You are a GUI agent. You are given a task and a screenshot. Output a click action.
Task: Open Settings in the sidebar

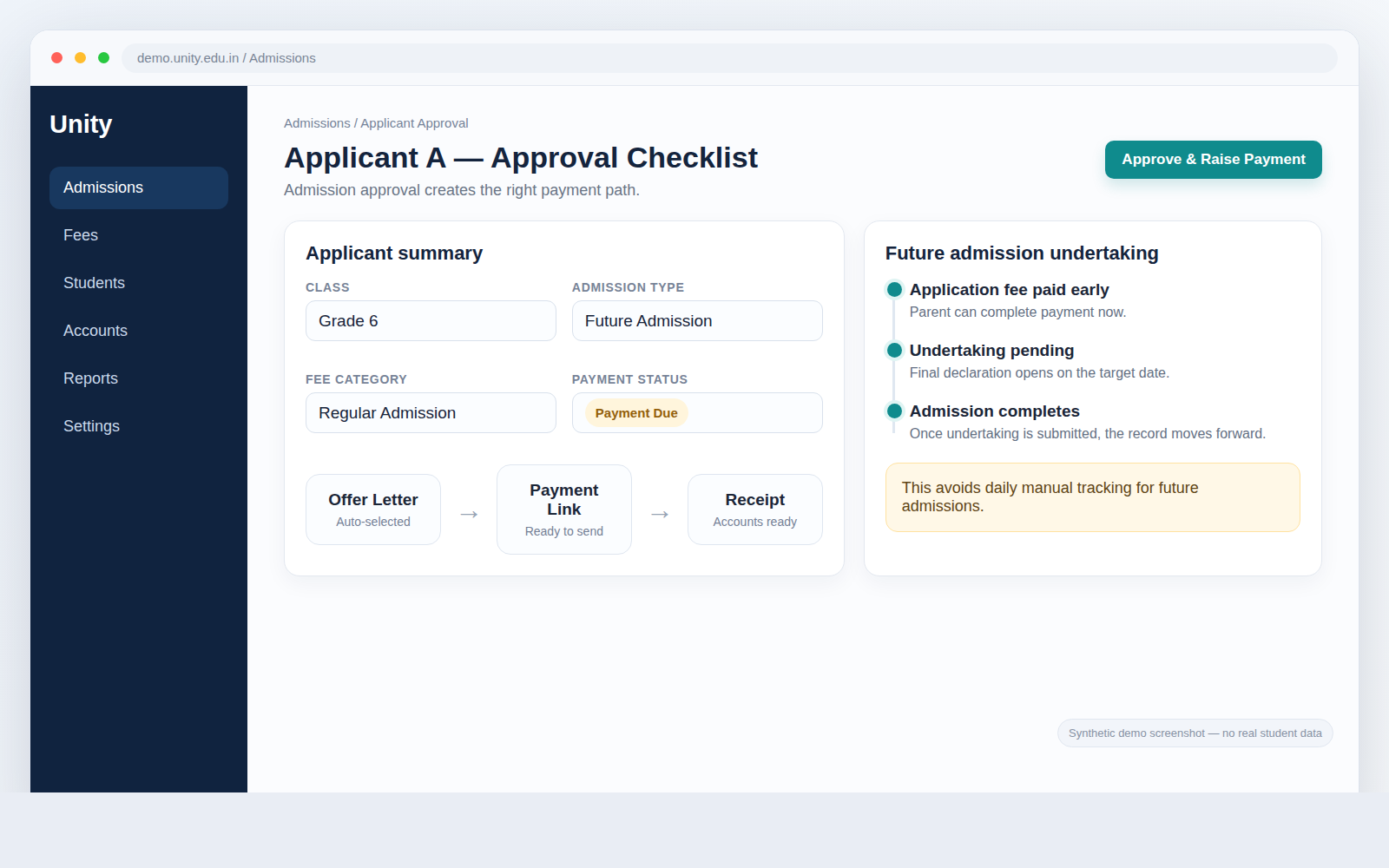point(139,426)
